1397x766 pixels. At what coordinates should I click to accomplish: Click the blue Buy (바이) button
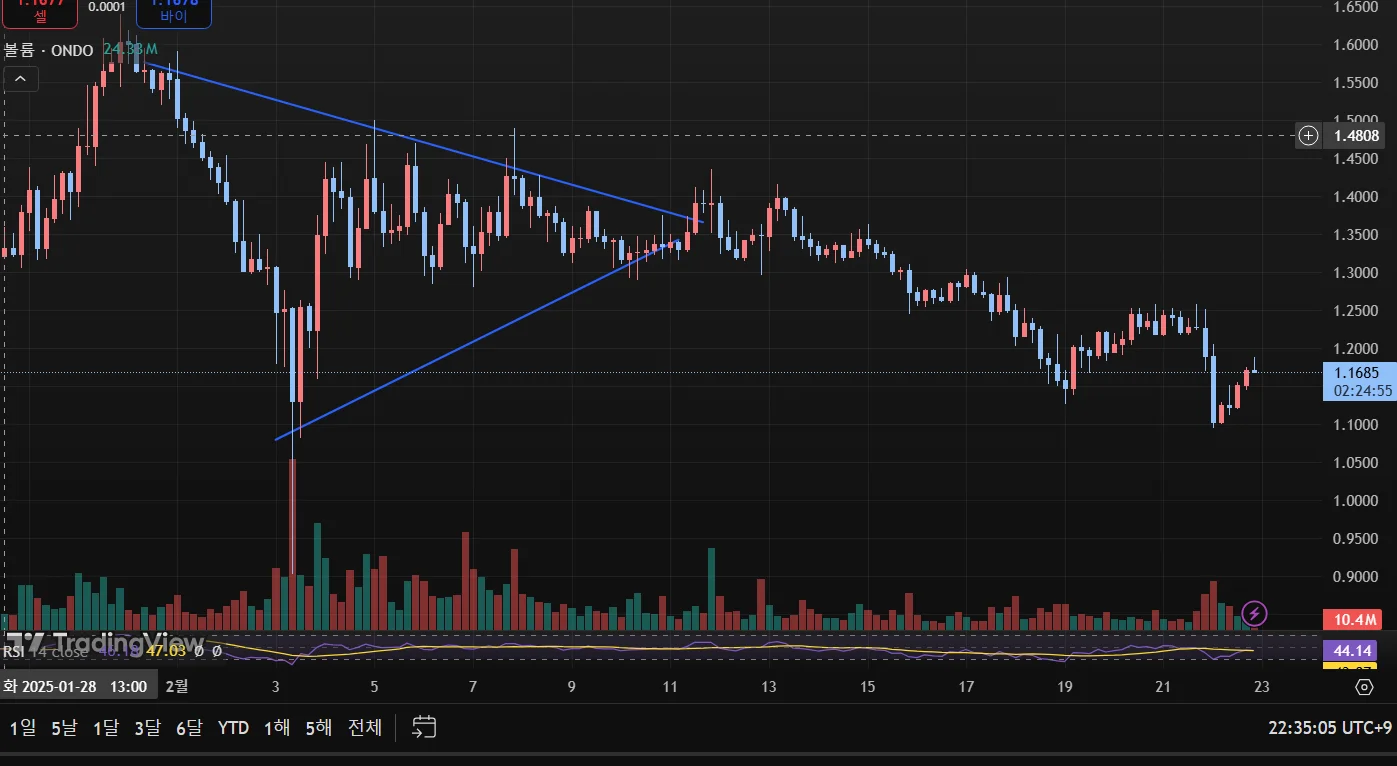(x=174, y=12)
